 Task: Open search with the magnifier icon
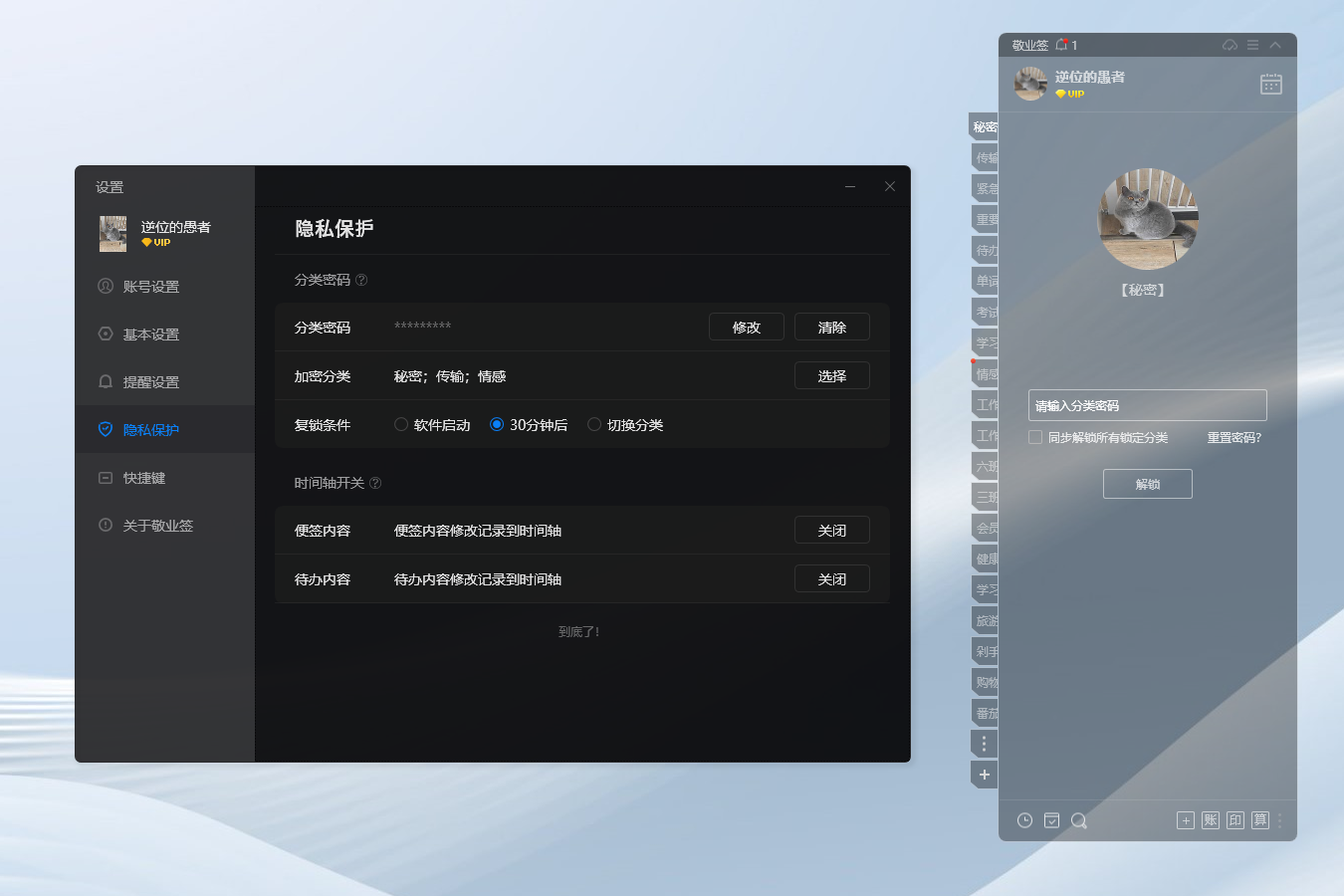1079,819
